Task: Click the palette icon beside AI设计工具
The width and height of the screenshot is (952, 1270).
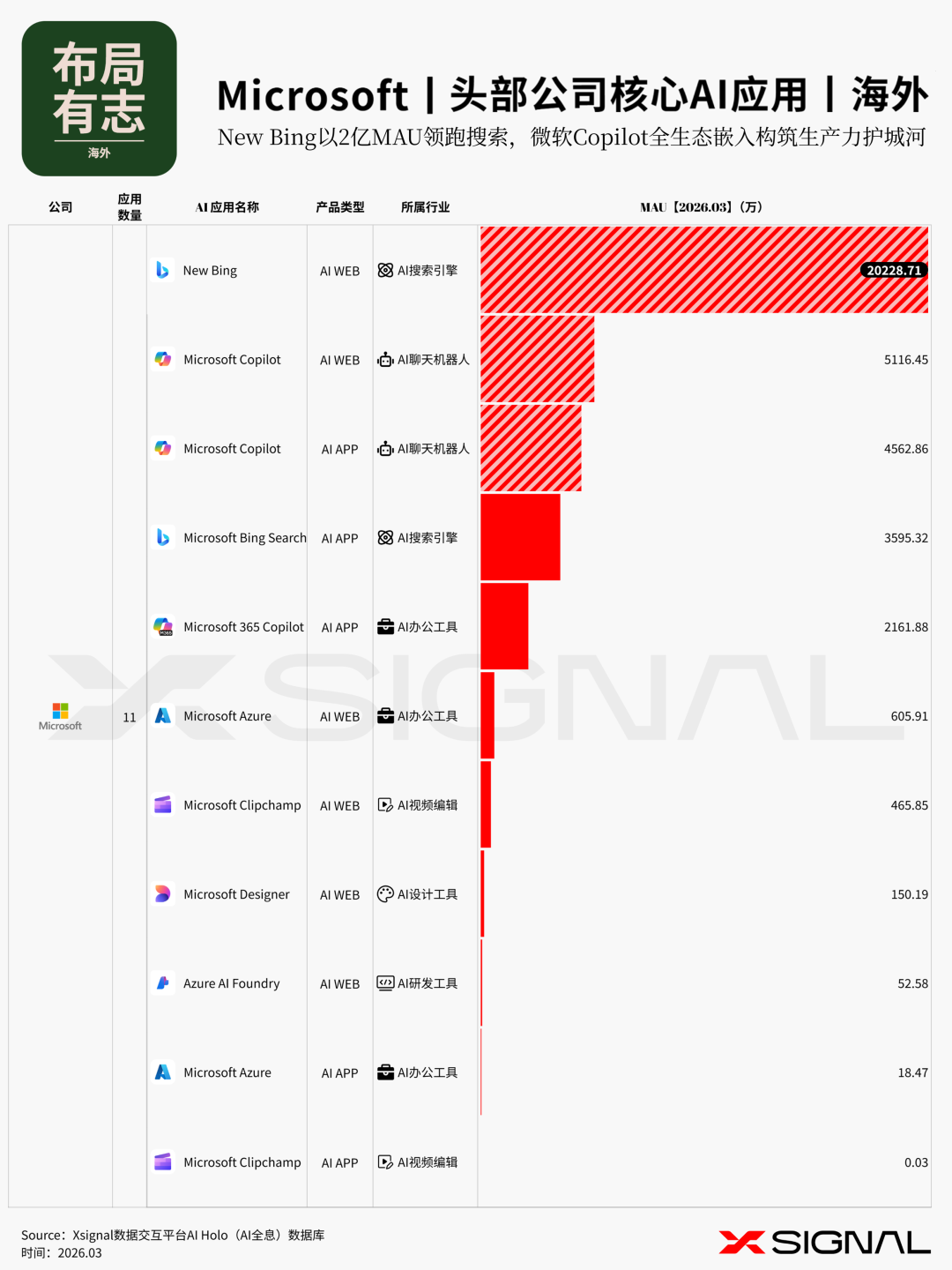Action: pos(385,894)
